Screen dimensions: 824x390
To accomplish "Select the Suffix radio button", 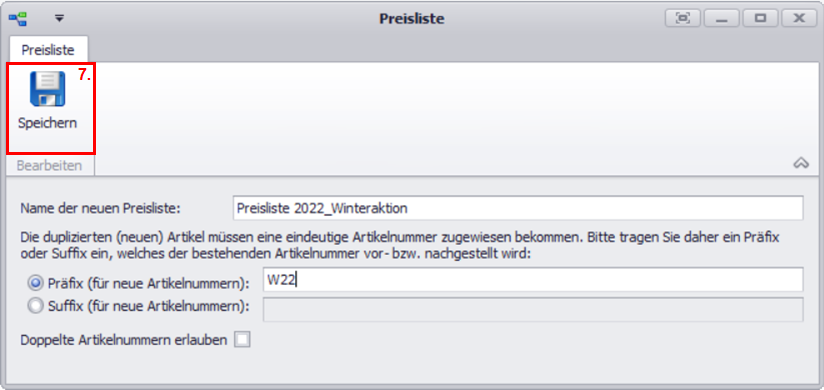I will coord(36,305).
